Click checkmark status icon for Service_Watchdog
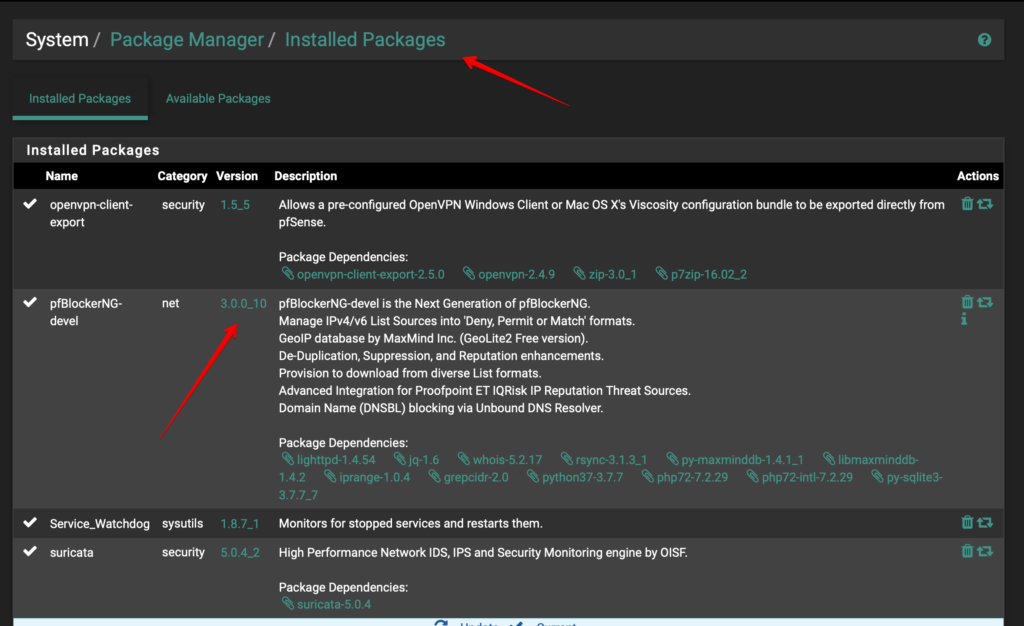The width and height of the screenshot is (1024, 626). [30, 522]
